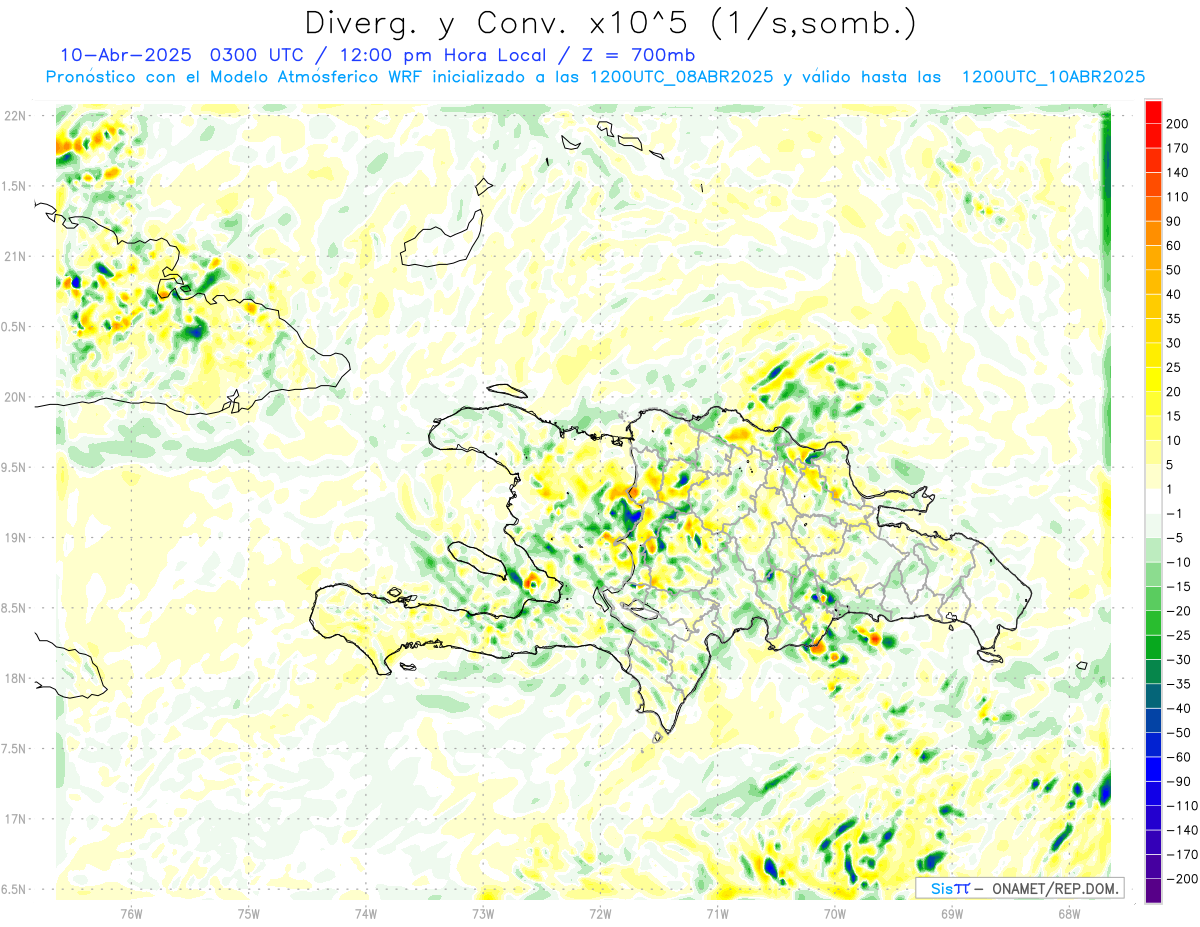The image size is (1200, 927).
Task: Click the "-15" color scale value
Action: coord(1181,587)
